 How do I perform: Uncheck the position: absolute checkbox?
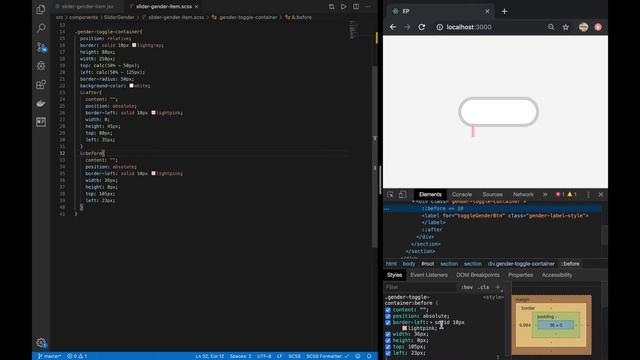[388, 316]
